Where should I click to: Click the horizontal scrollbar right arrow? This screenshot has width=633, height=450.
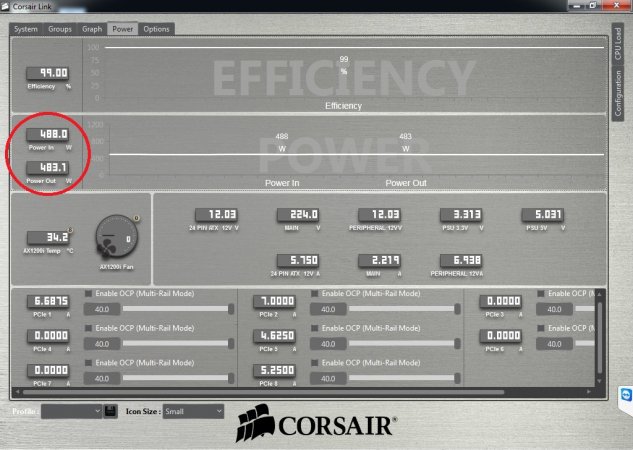pyautogui.click(x=589, y=392)
